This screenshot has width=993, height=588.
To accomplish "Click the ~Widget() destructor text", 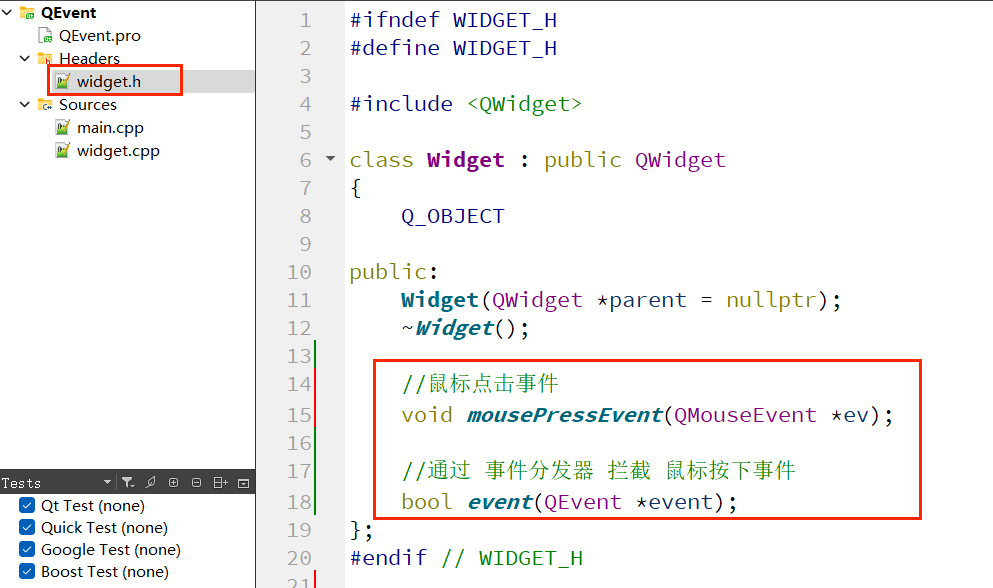I will [465, 328].
